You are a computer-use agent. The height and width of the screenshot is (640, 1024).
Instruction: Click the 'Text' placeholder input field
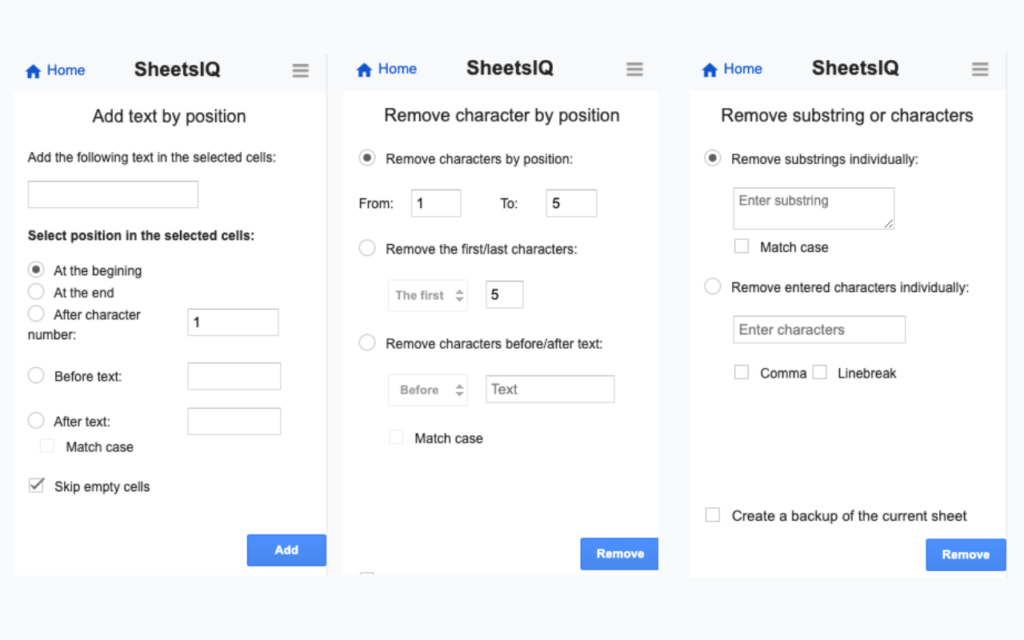click(x=550, y=389)
